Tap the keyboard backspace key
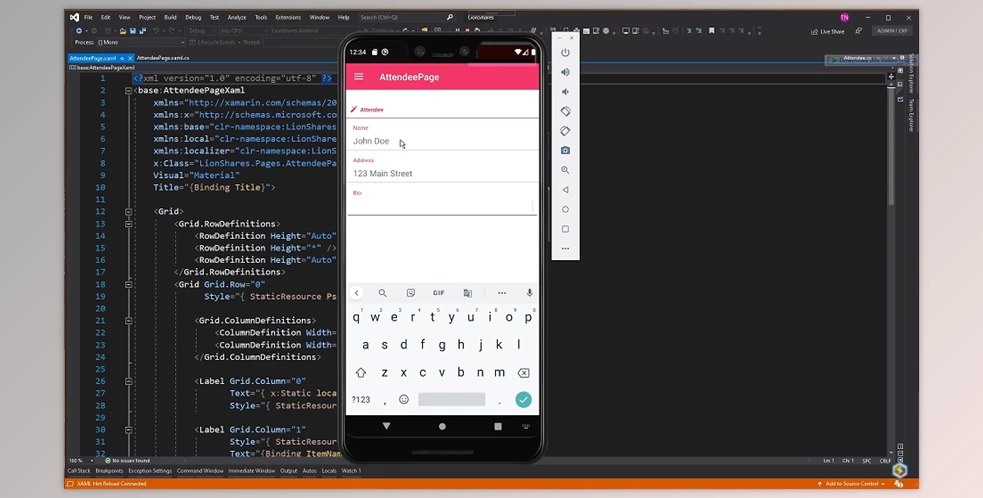983x498 pixels. pos(523,372)
